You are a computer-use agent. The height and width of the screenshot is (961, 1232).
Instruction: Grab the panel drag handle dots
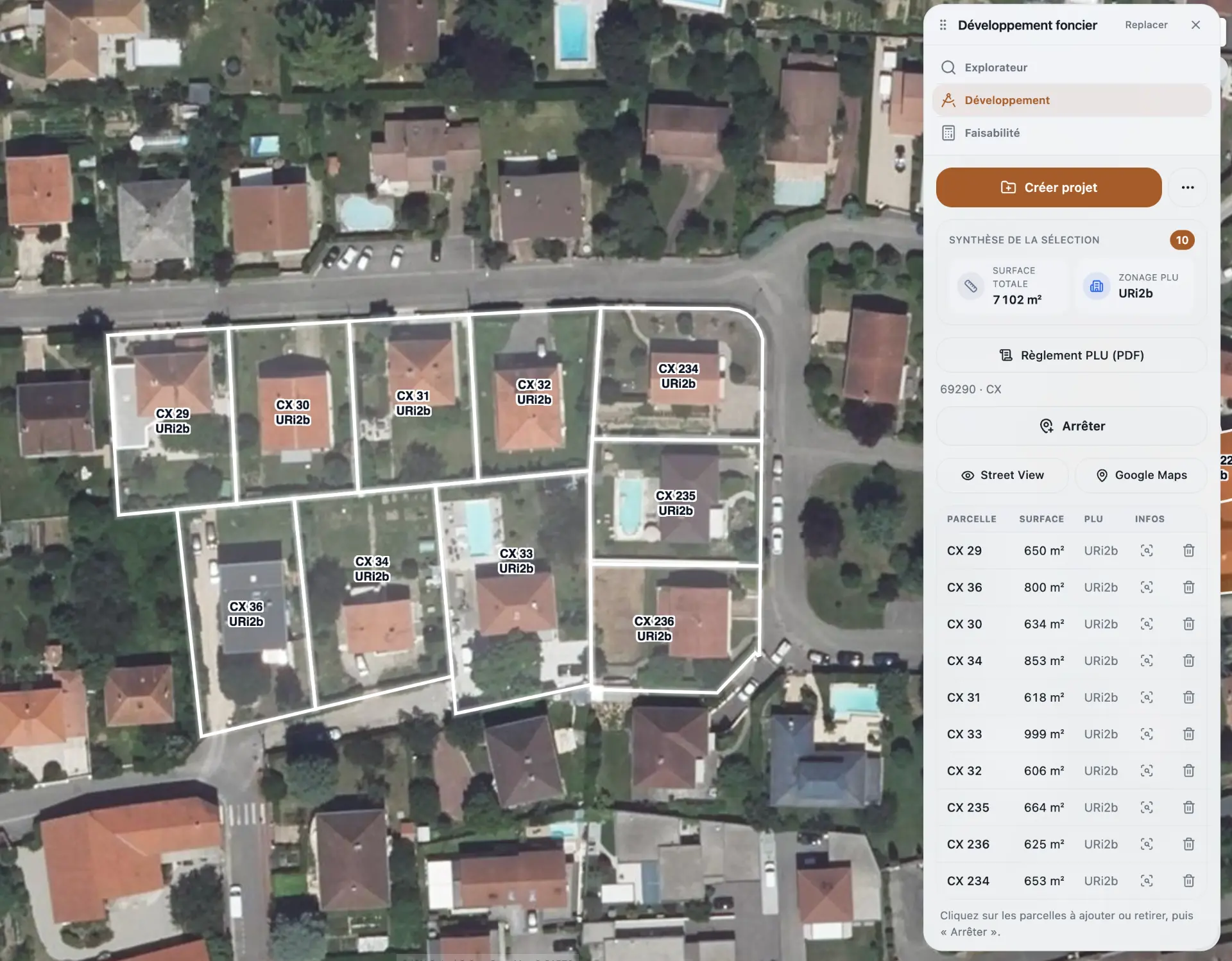943,25
